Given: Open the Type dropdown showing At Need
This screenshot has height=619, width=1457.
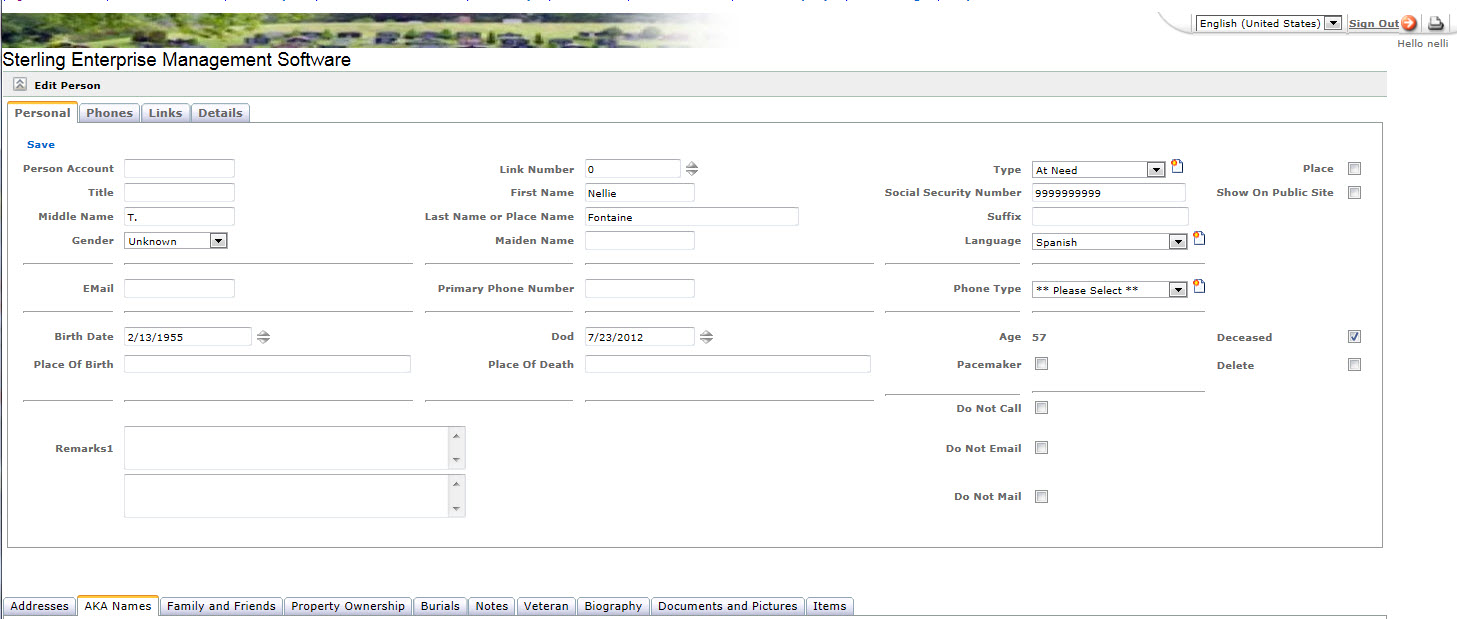Looking at the screenshot, I should tap(1099, 170).
